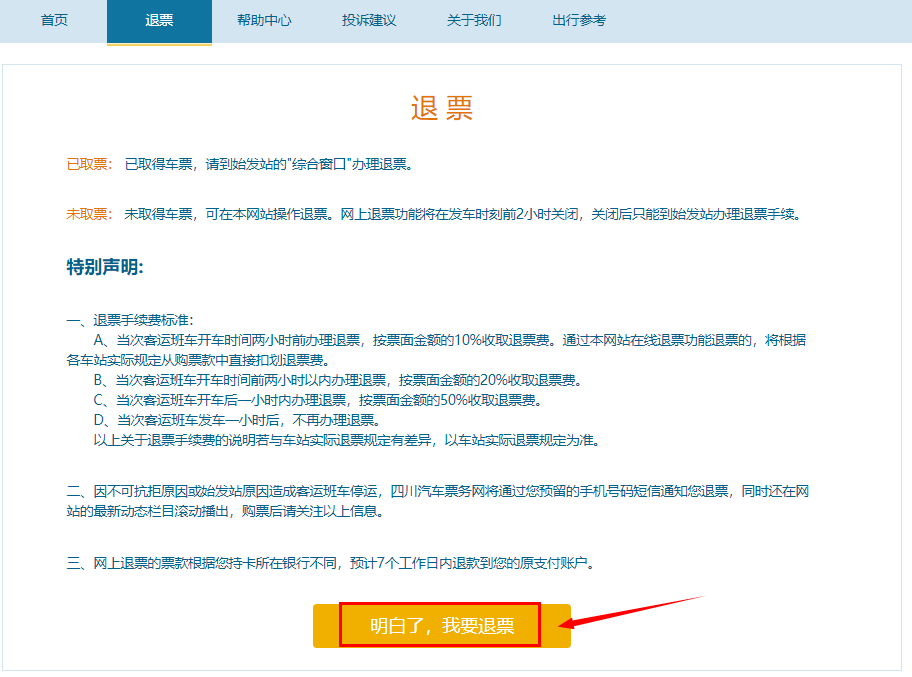Click the orange 退票 page title
Image resolution: width=912 pixels, height=677 pixels.
(x=442, y=109)
